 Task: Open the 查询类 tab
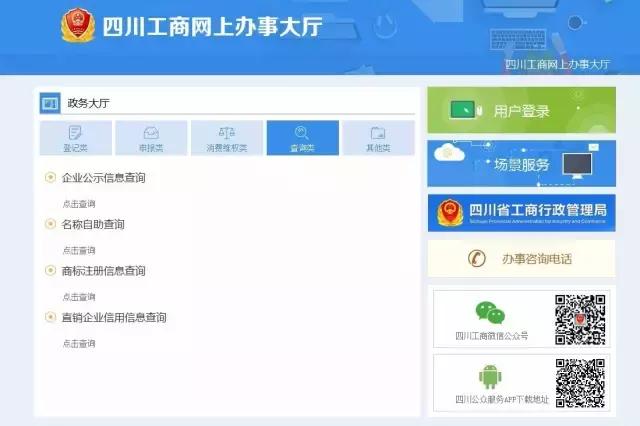[x=302, y=138]
